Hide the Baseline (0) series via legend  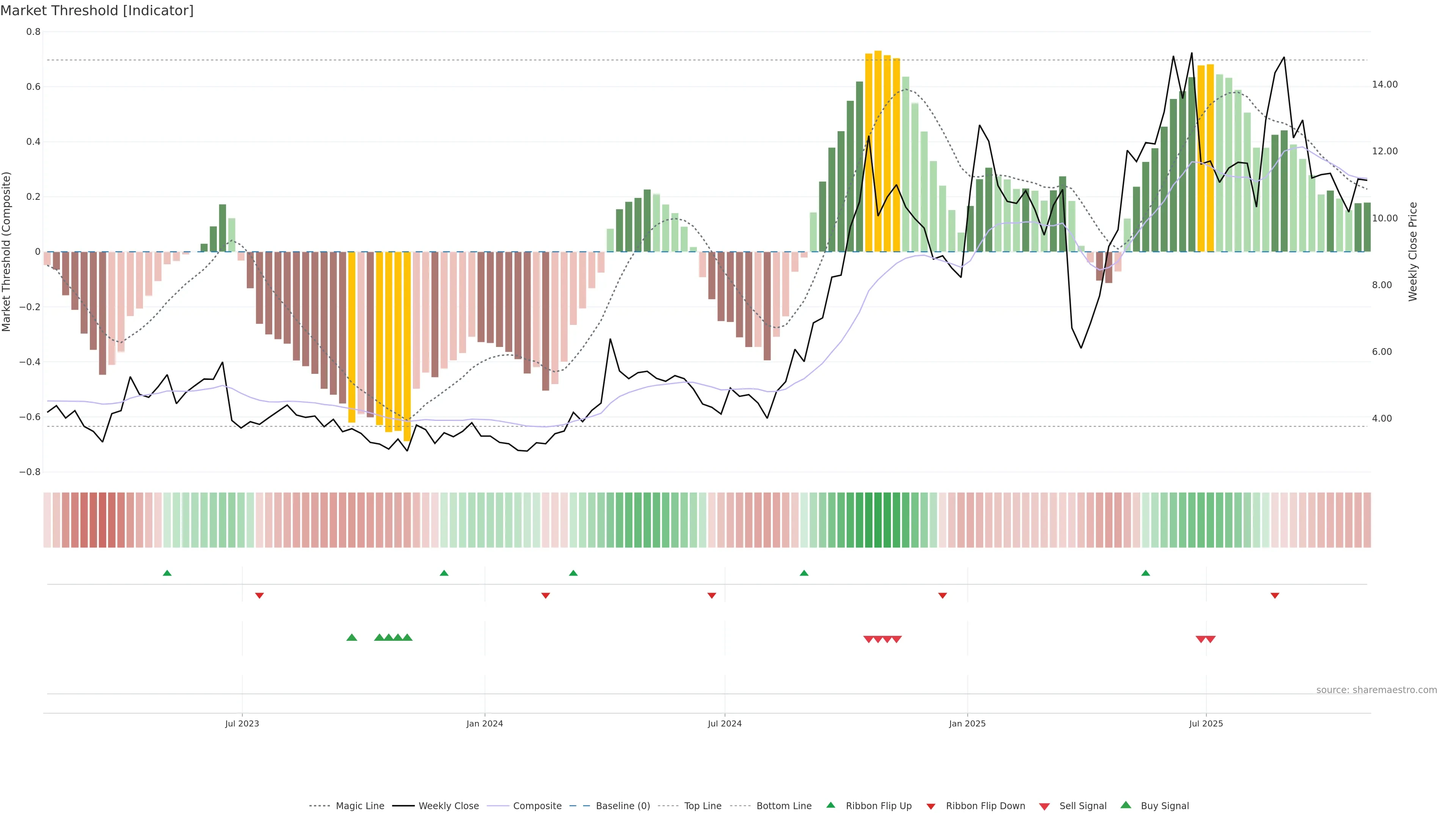pos(622,806)
